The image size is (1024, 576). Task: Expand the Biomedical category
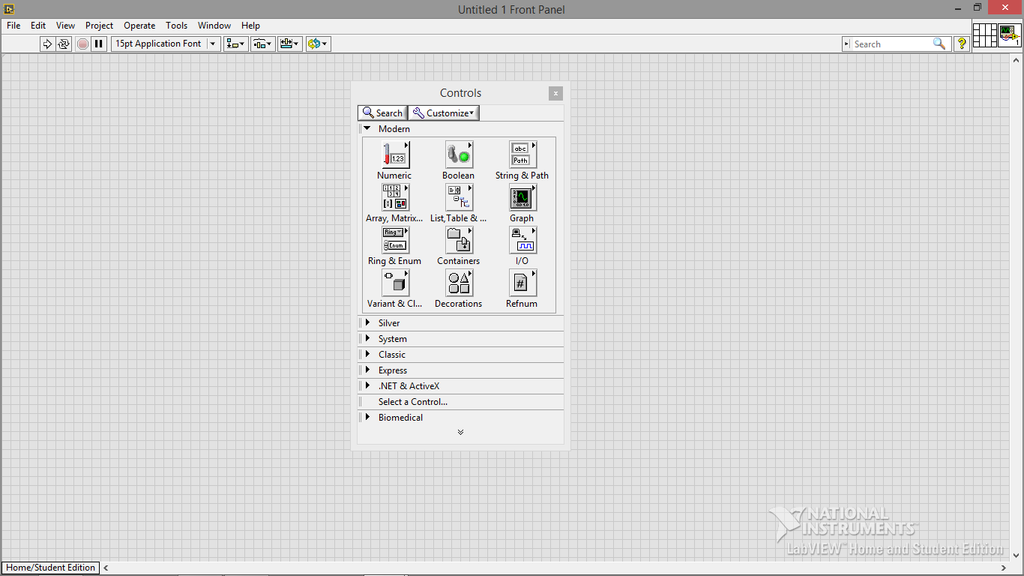point(367,417)
